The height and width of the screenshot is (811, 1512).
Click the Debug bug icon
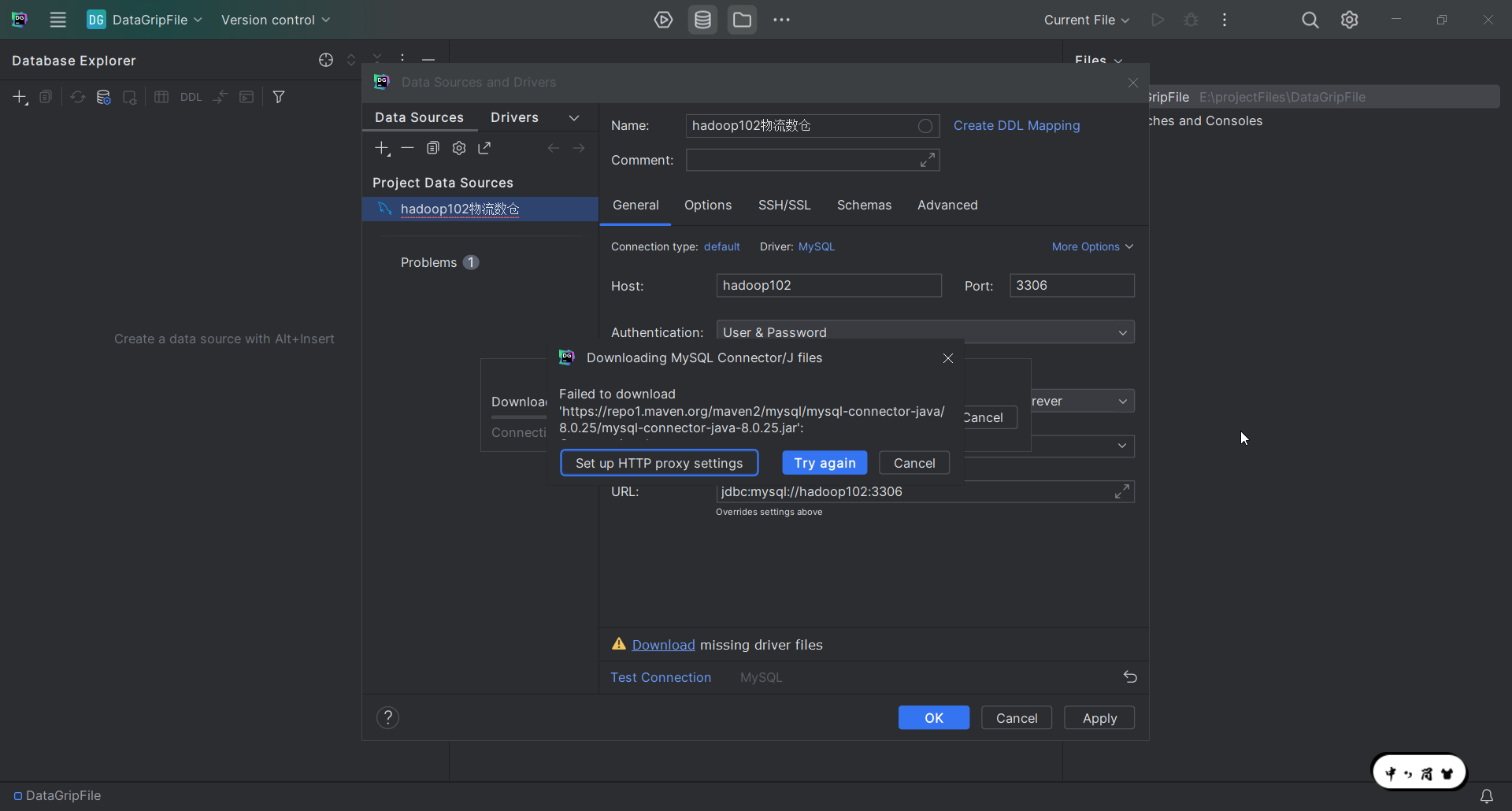click(x=1191, y=20)
